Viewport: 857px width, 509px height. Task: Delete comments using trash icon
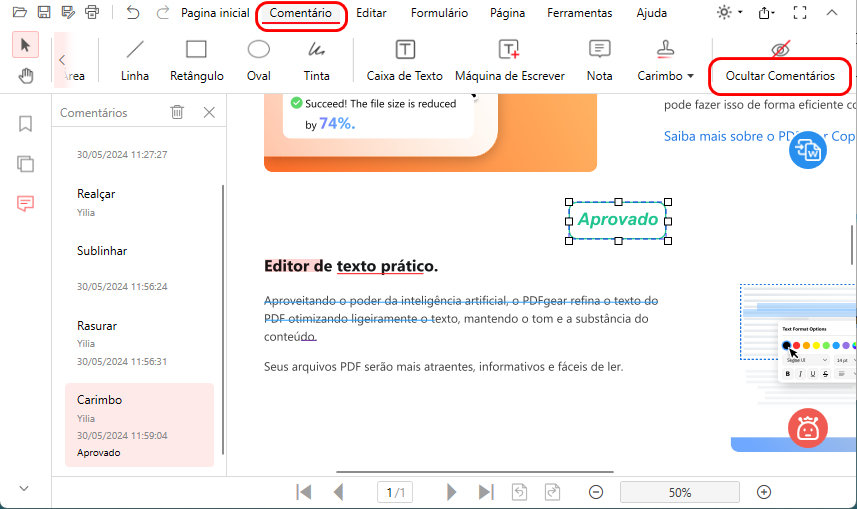(x=177, y=112)
